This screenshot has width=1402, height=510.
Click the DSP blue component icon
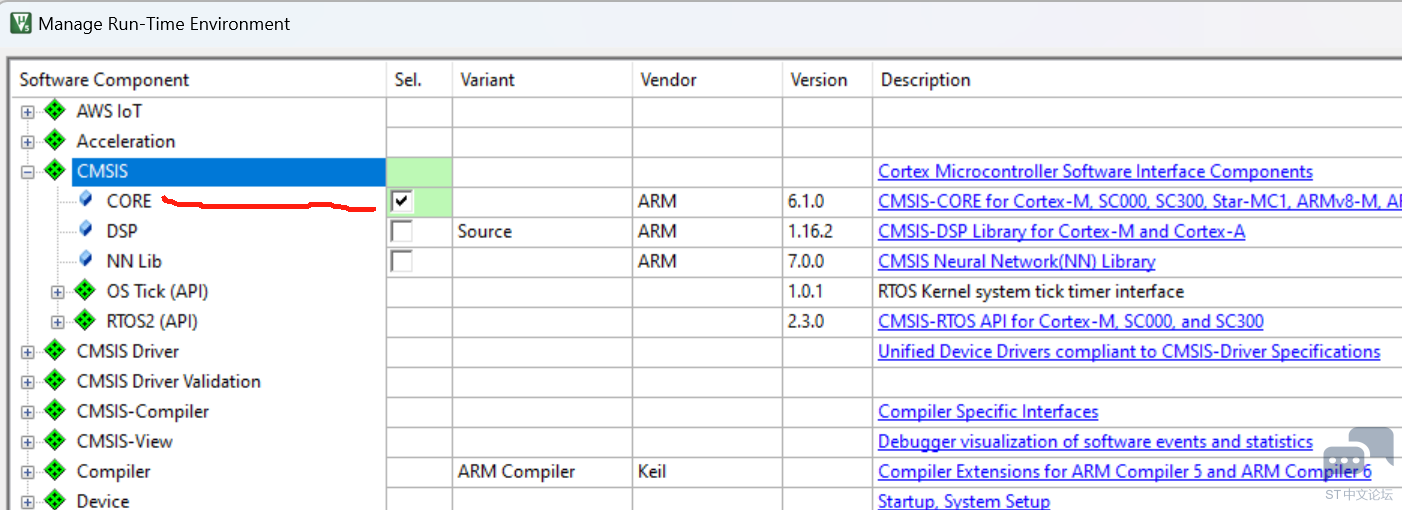pos(86,230)
